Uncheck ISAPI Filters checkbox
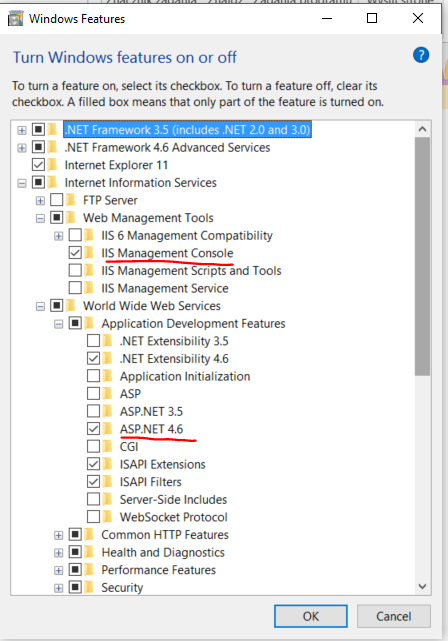The image size is (448, 641). coord(93,481)
